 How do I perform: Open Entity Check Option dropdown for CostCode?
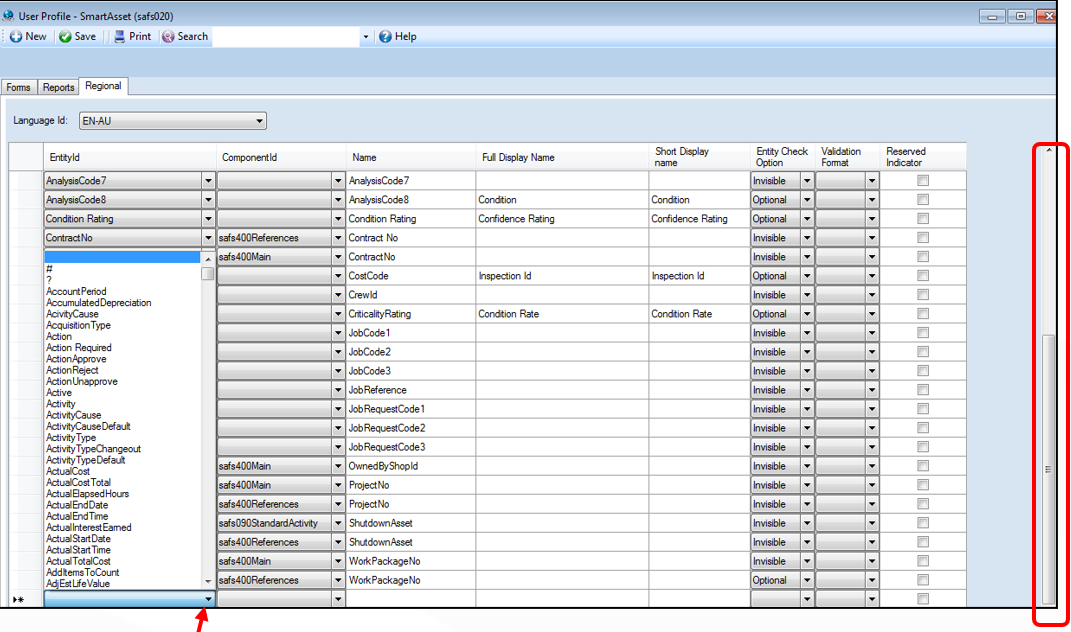click(807, 276)
